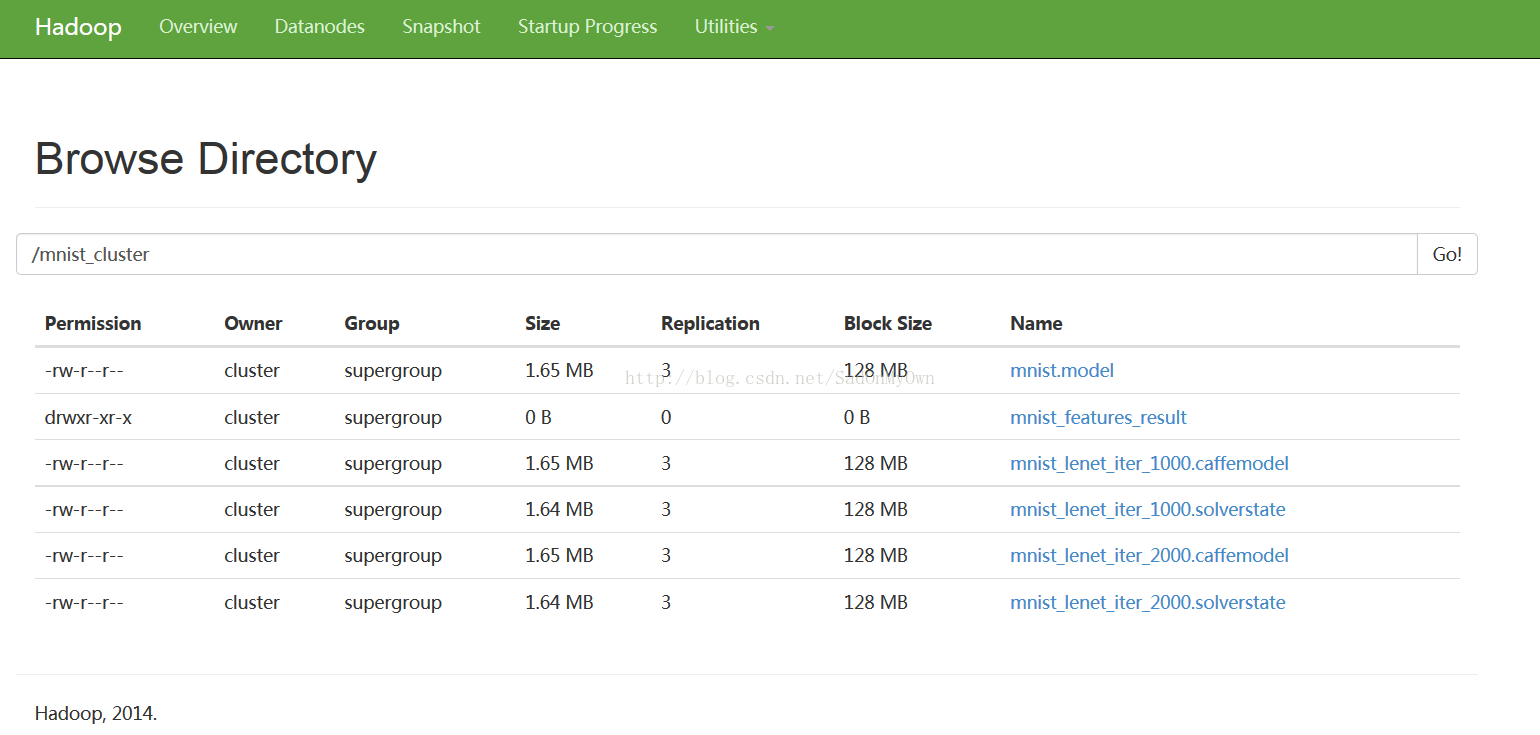
Task: Go to the Datanodes page
Action: coord(320,27)
